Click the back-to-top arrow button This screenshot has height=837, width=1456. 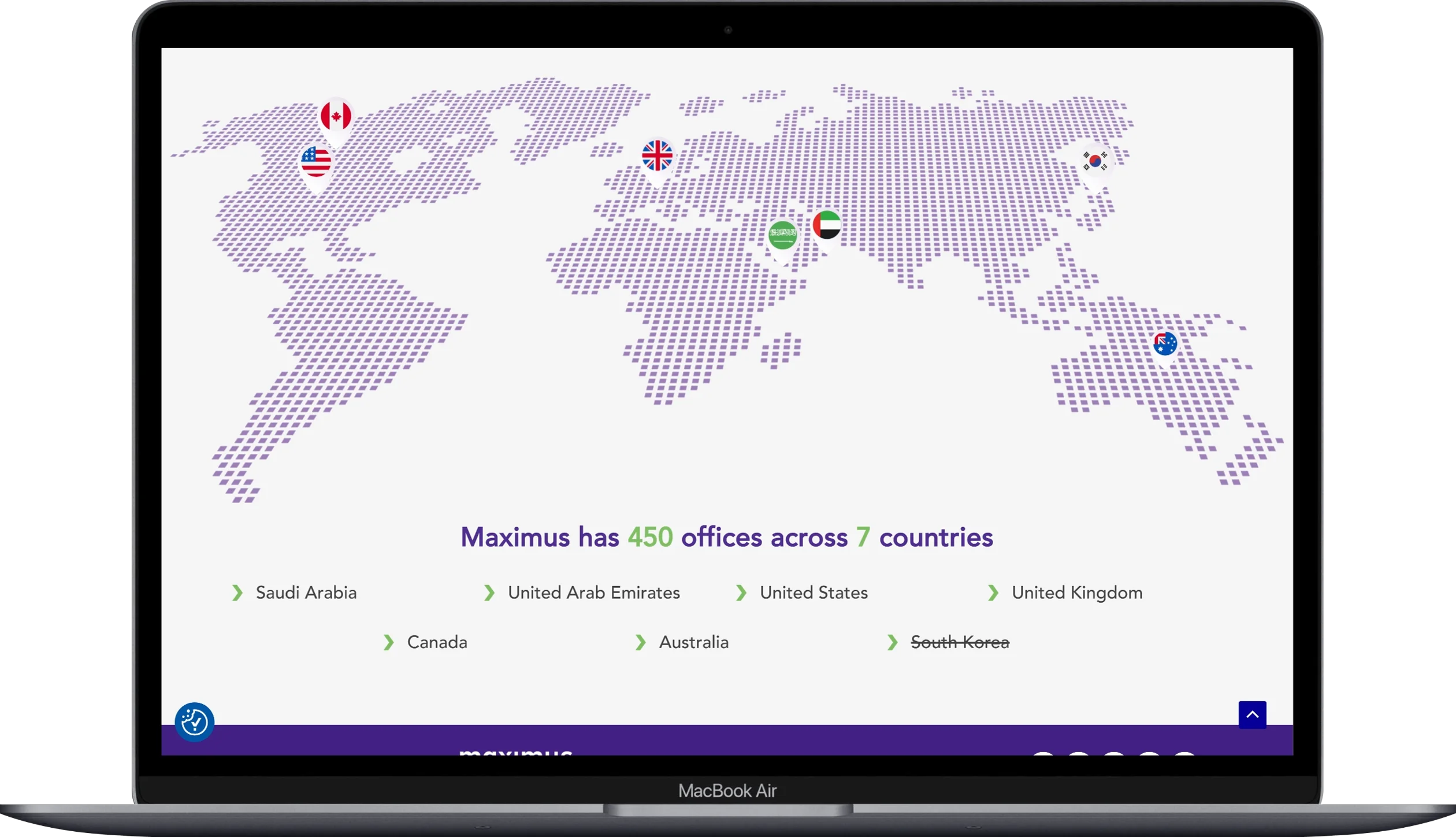point(1252,715)
